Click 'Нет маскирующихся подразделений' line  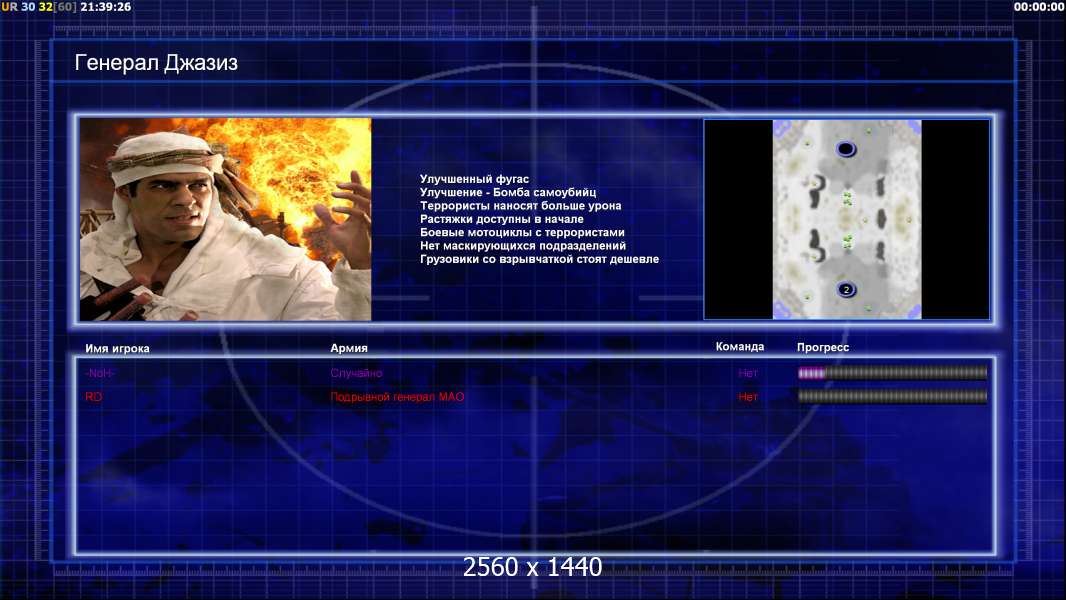click(523, 246)
